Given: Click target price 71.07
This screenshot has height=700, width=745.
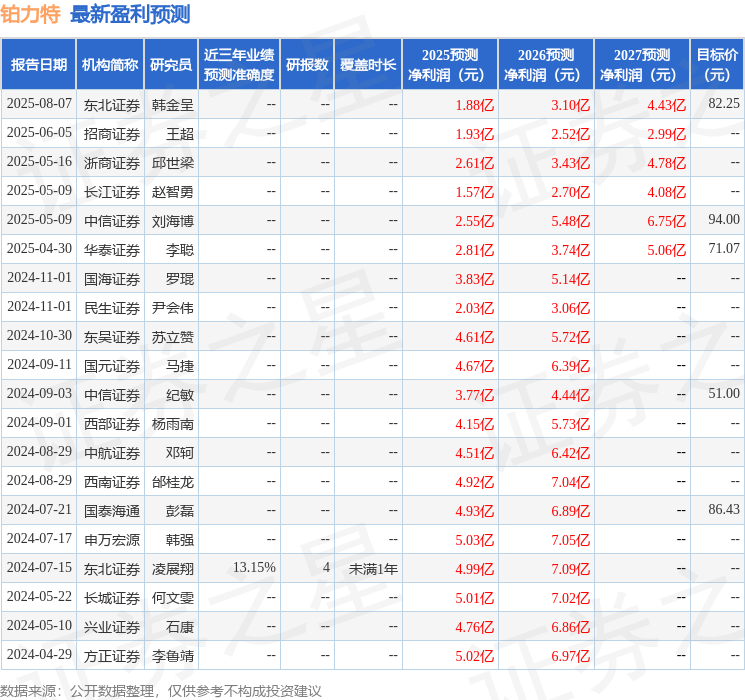Looking at the screenshot, I should click(724, 249).
